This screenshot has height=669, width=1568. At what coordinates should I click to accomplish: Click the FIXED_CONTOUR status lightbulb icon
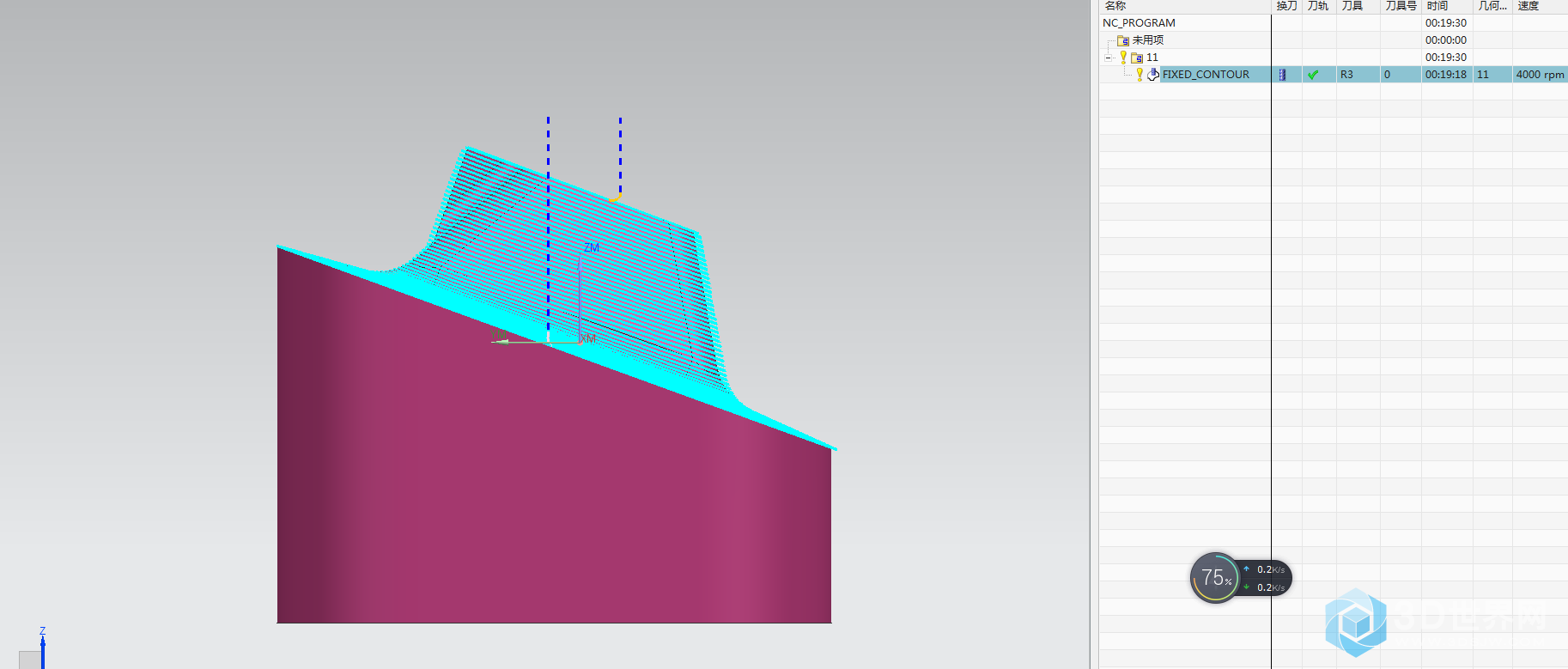click(1140, 75)
